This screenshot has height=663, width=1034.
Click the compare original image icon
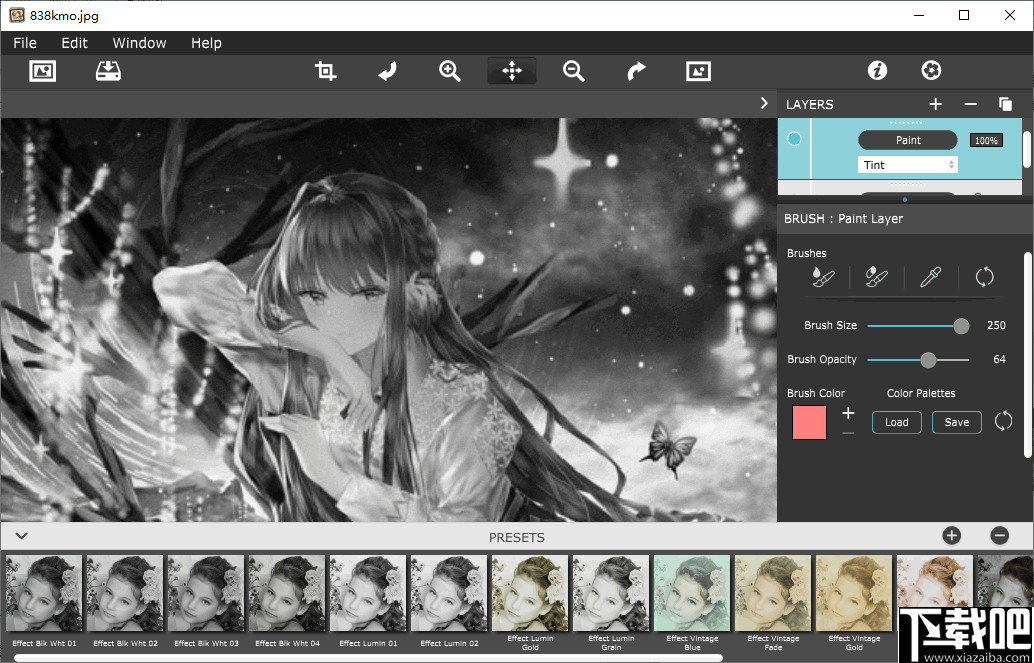point(698,71)
